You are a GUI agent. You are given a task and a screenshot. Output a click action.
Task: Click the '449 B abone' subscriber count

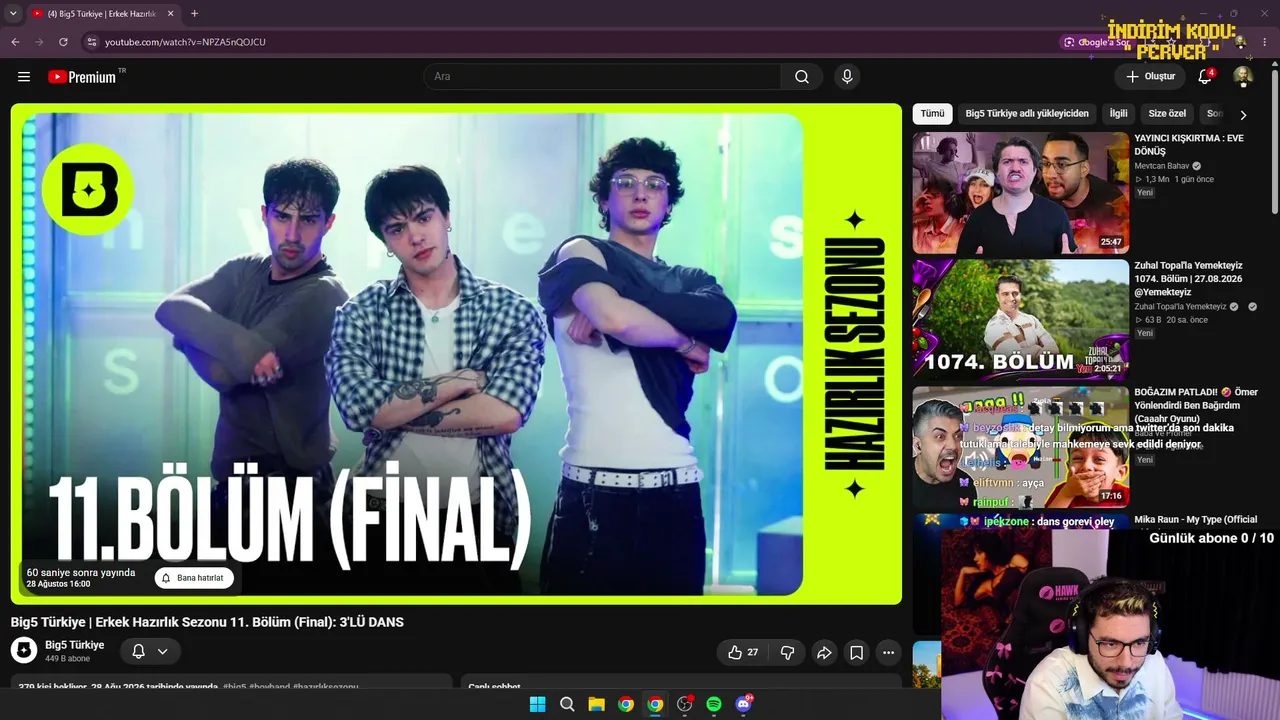67,659
